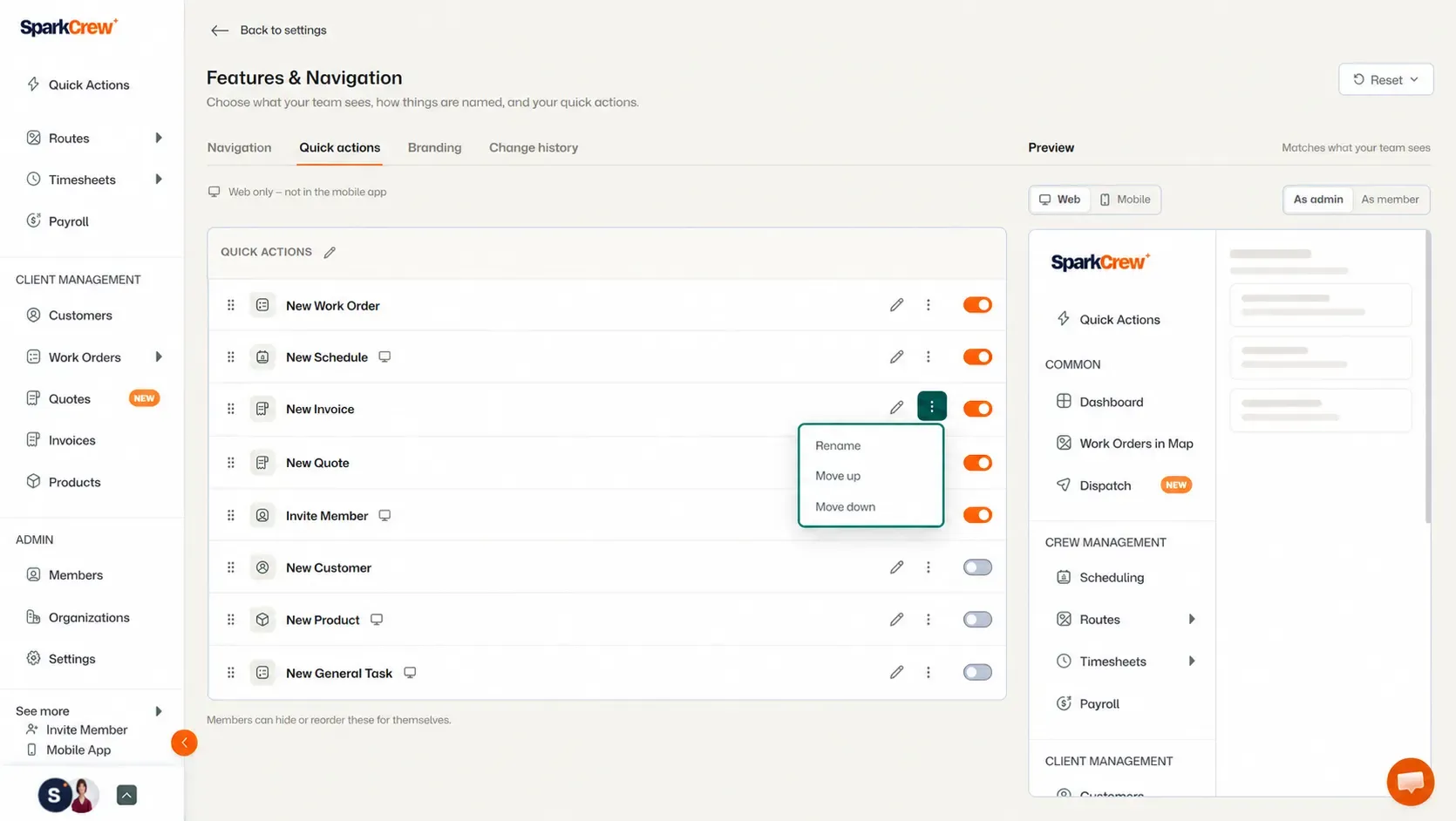Viewport: 1456px width, 821px height.
Task: Enable the New General Task toggle
Action: tap(977, 672)
